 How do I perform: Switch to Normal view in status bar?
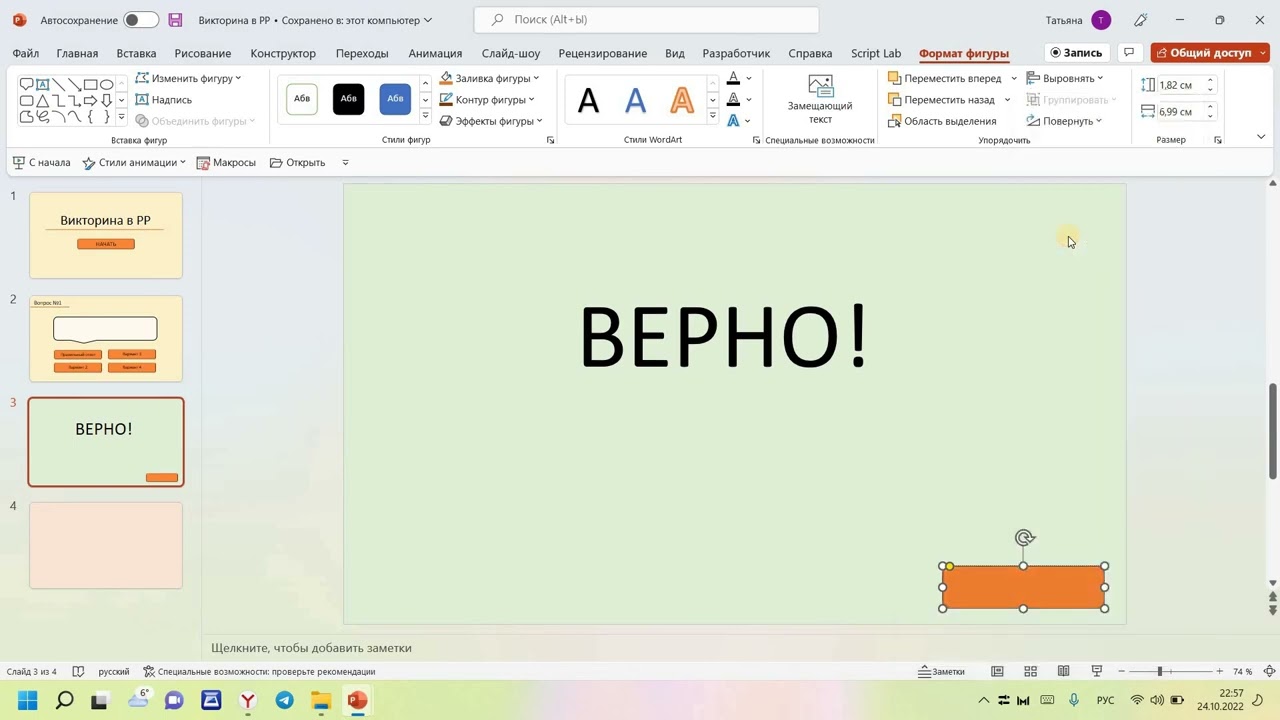pos(997,672)
